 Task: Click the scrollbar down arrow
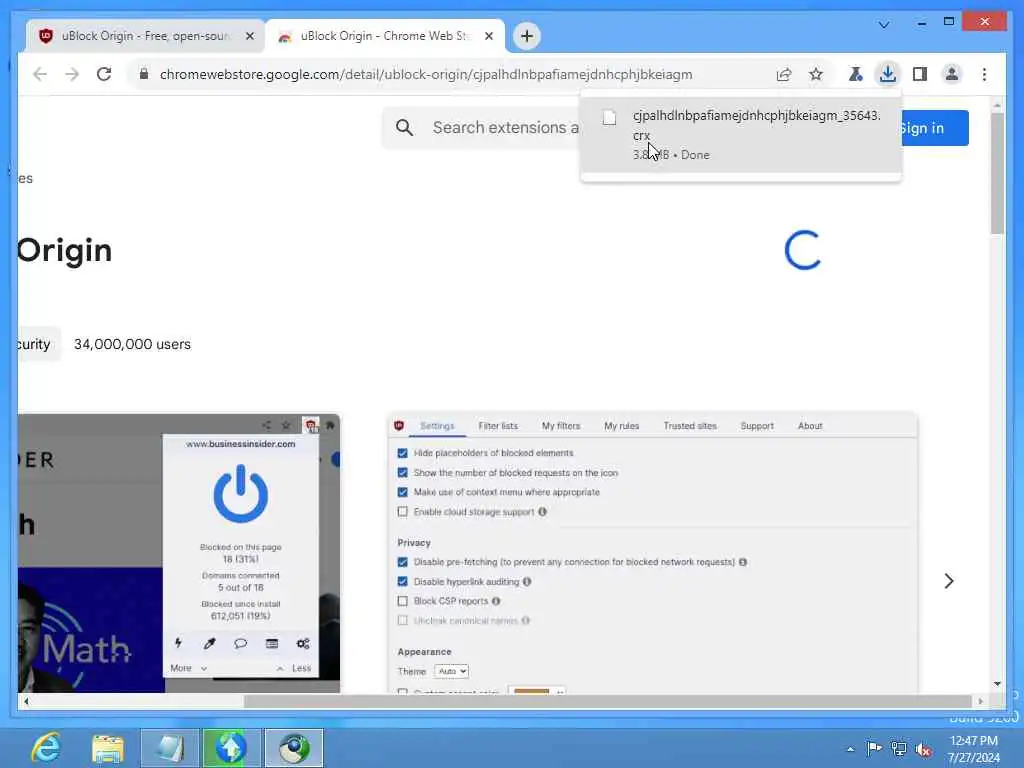(x=997, y=684)
